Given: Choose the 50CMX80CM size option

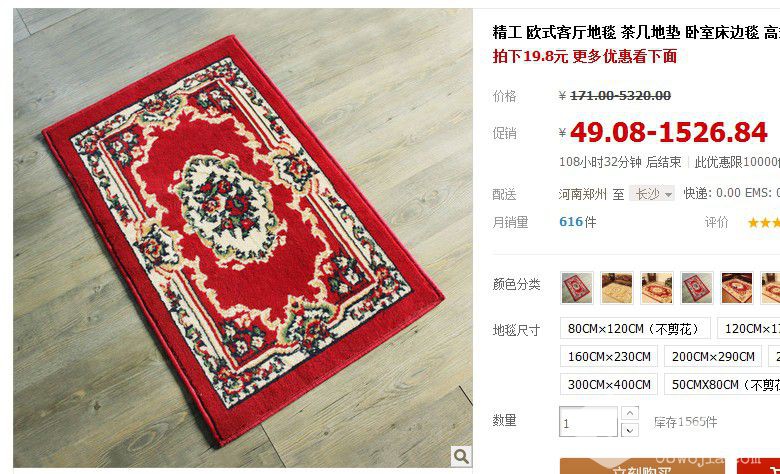Looking at the screenshot, I should tap(722, 384).
